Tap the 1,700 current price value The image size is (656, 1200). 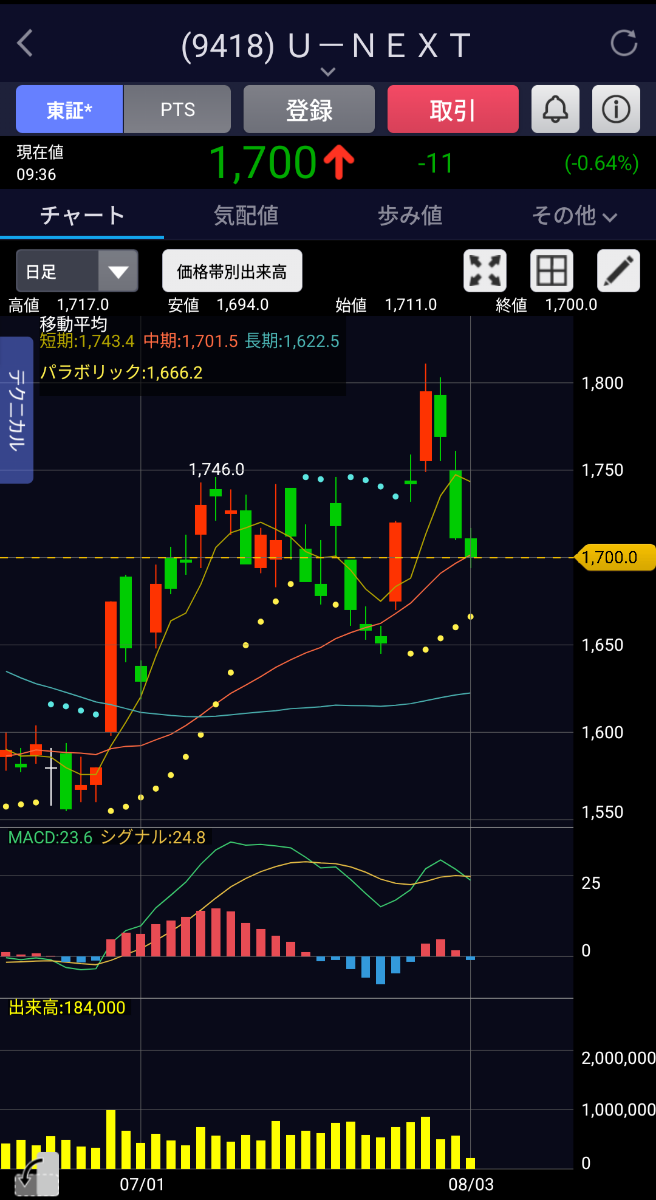pyautogui.click(x=262, y=163)
